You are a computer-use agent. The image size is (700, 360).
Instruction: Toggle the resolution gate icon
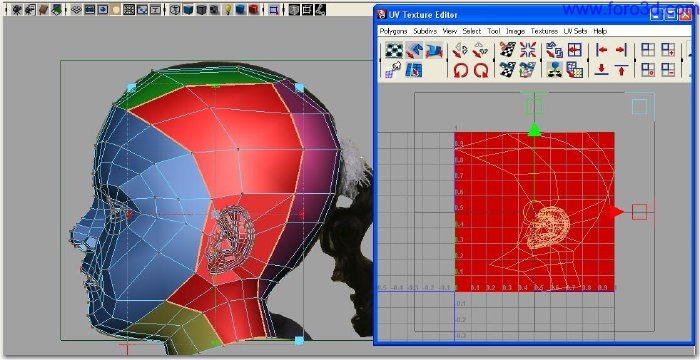[103, 9]
